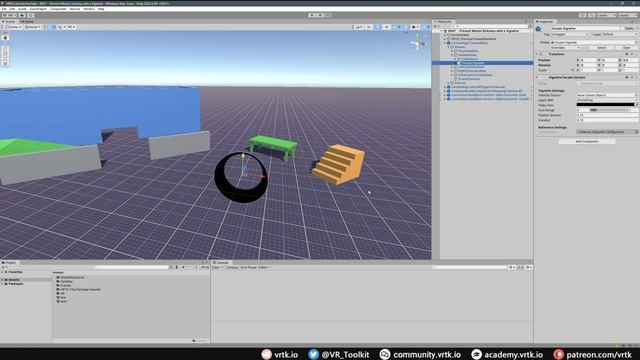Toggle the Static checkbox in Inspector
The image size is (640, 360).
coord(623,29)
